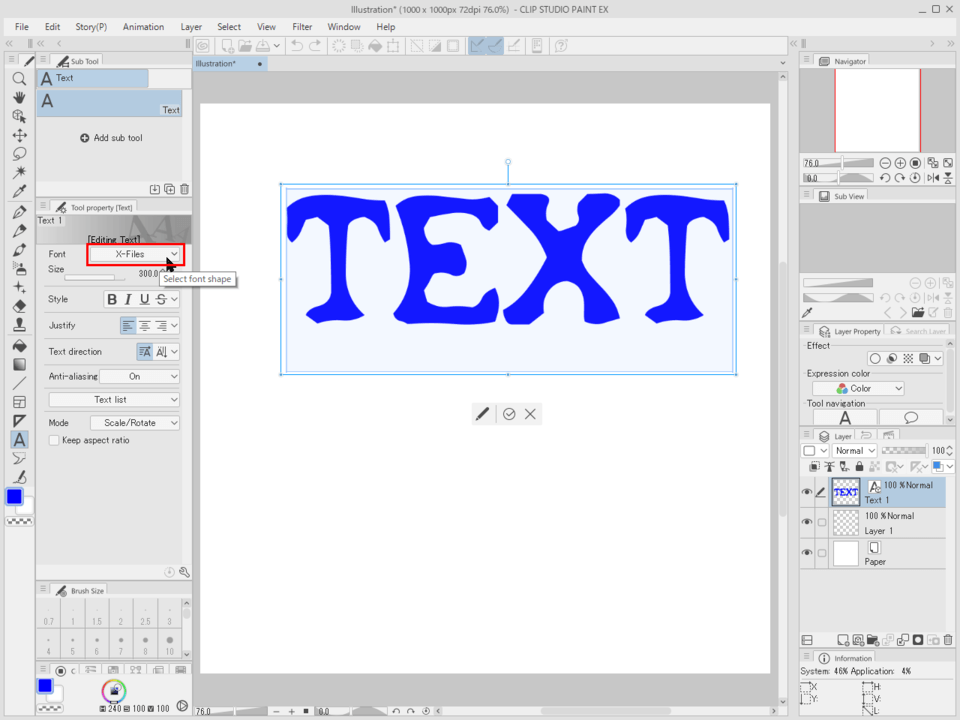This screenshot has width=960, height=720.
Task: Click Tool navigation A text button
Action: [845, 418]
